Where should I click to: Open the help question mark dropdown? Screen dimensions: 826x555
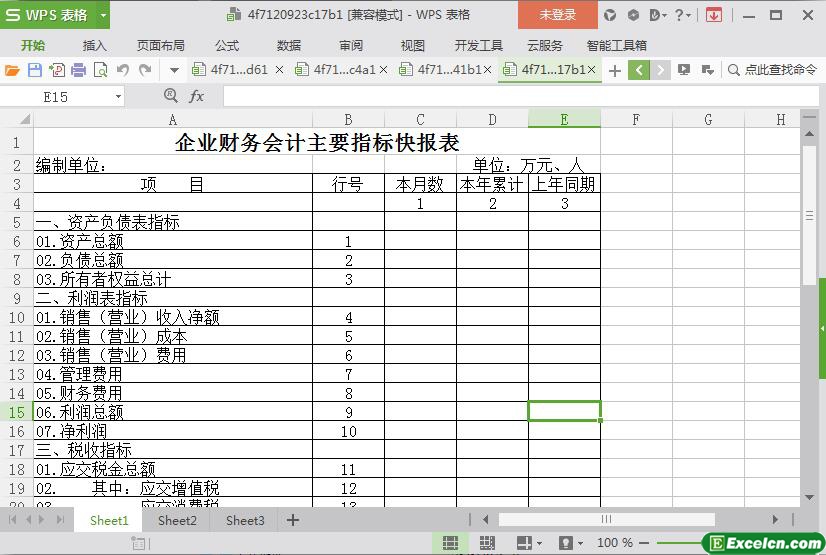pyautogui.click(x=683, y=15)
